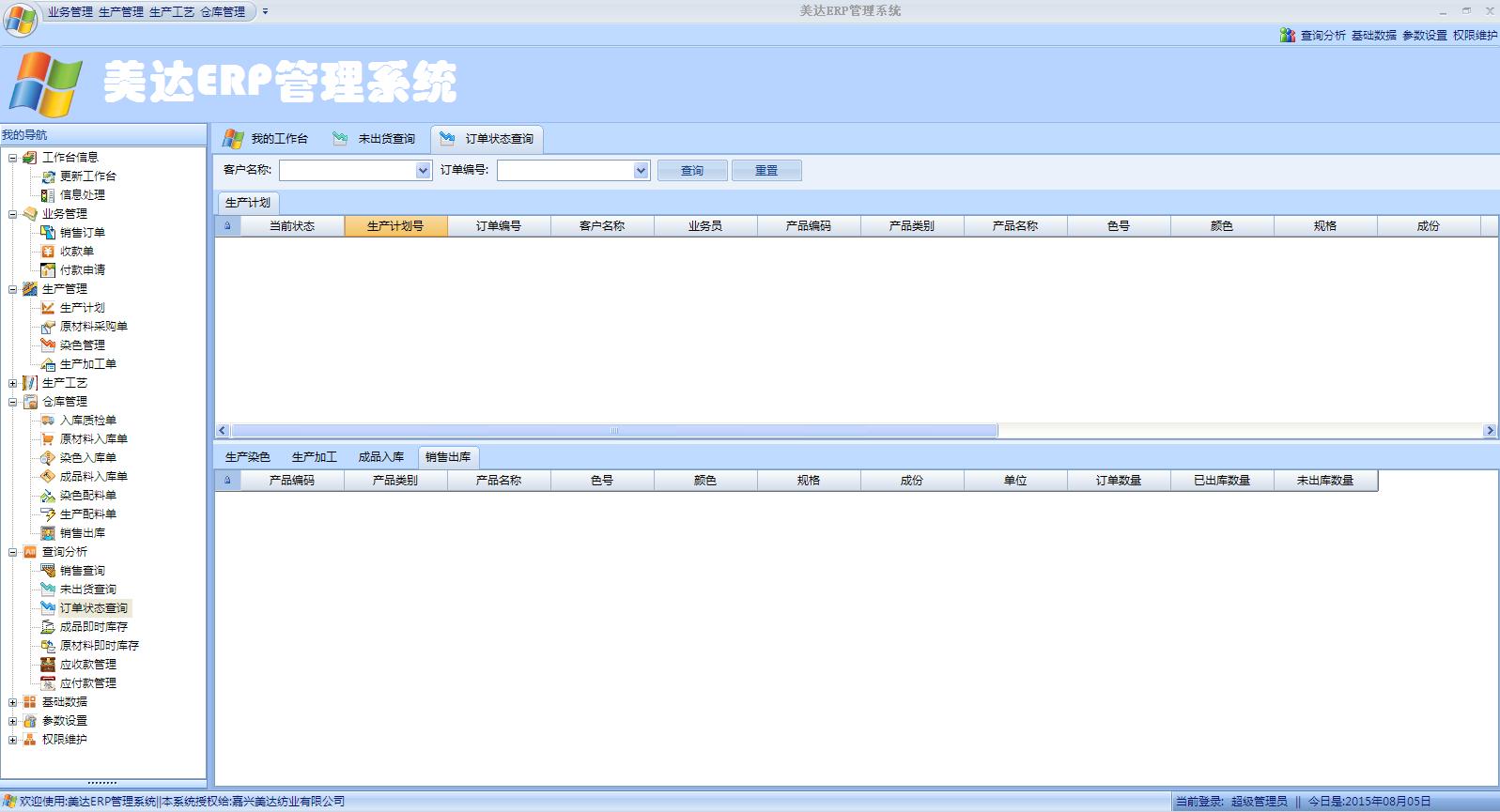Expand the 生产工艺 tree node

(12, 383)
